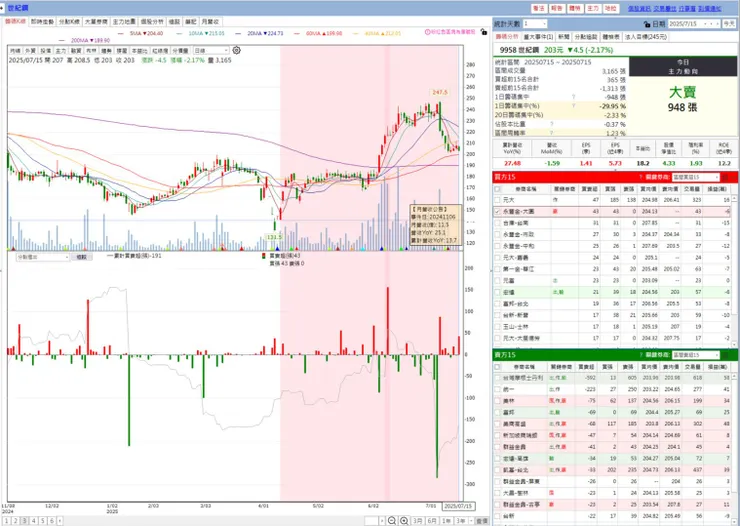Viewport: 740px width, 526px height.
Task: Click the input field left of the zoom icons
Action: coord(371,521)
